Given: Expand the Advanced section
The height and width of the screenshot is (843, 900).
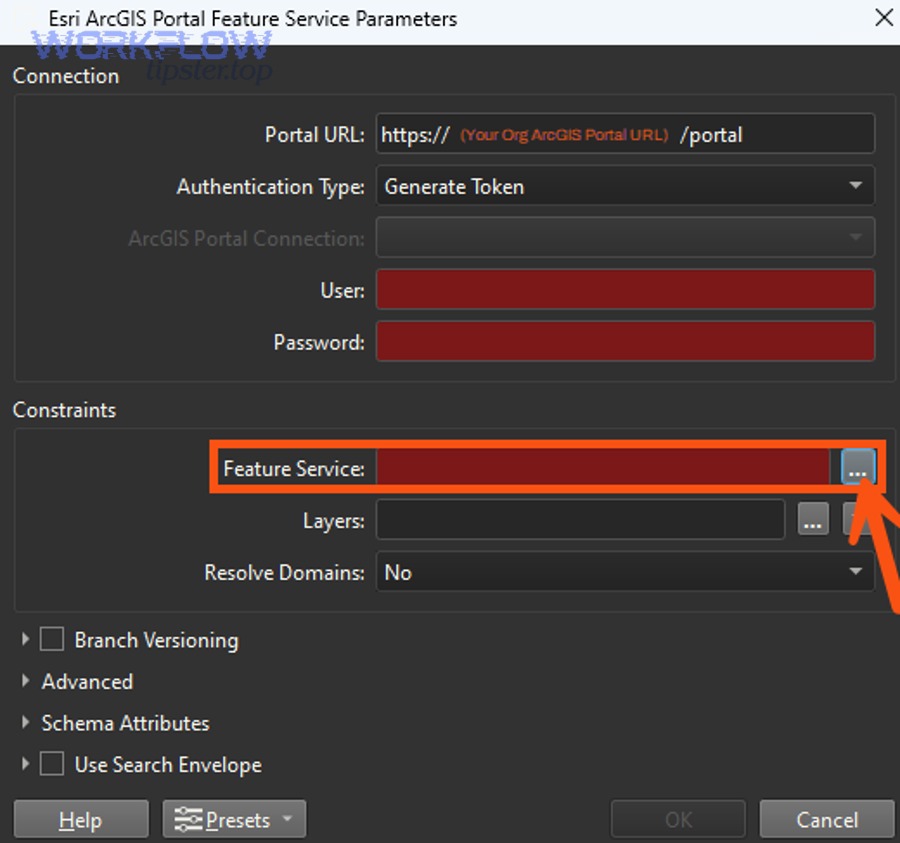Looking at the screenshot, I should 24,681.
